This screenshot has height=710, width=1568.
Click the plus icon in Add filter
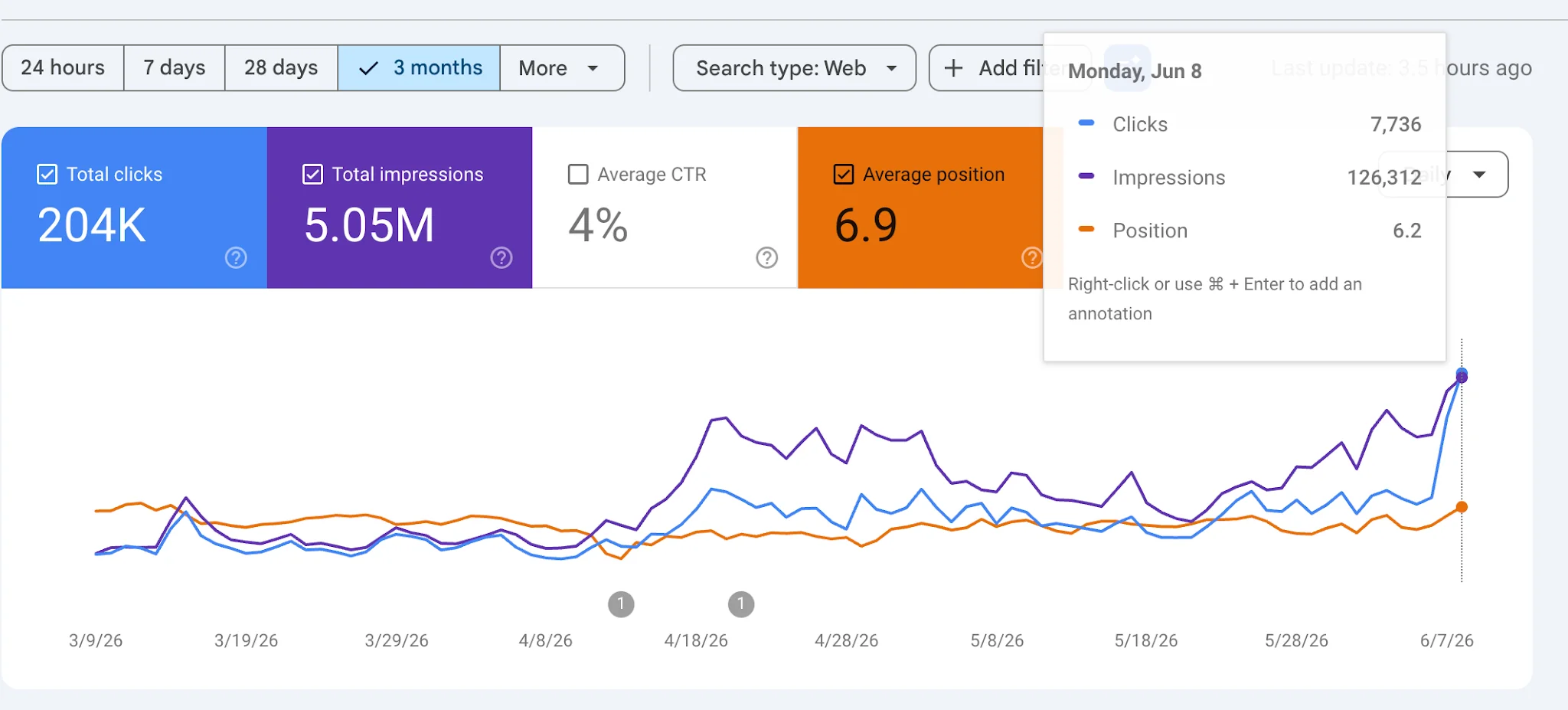953,68
